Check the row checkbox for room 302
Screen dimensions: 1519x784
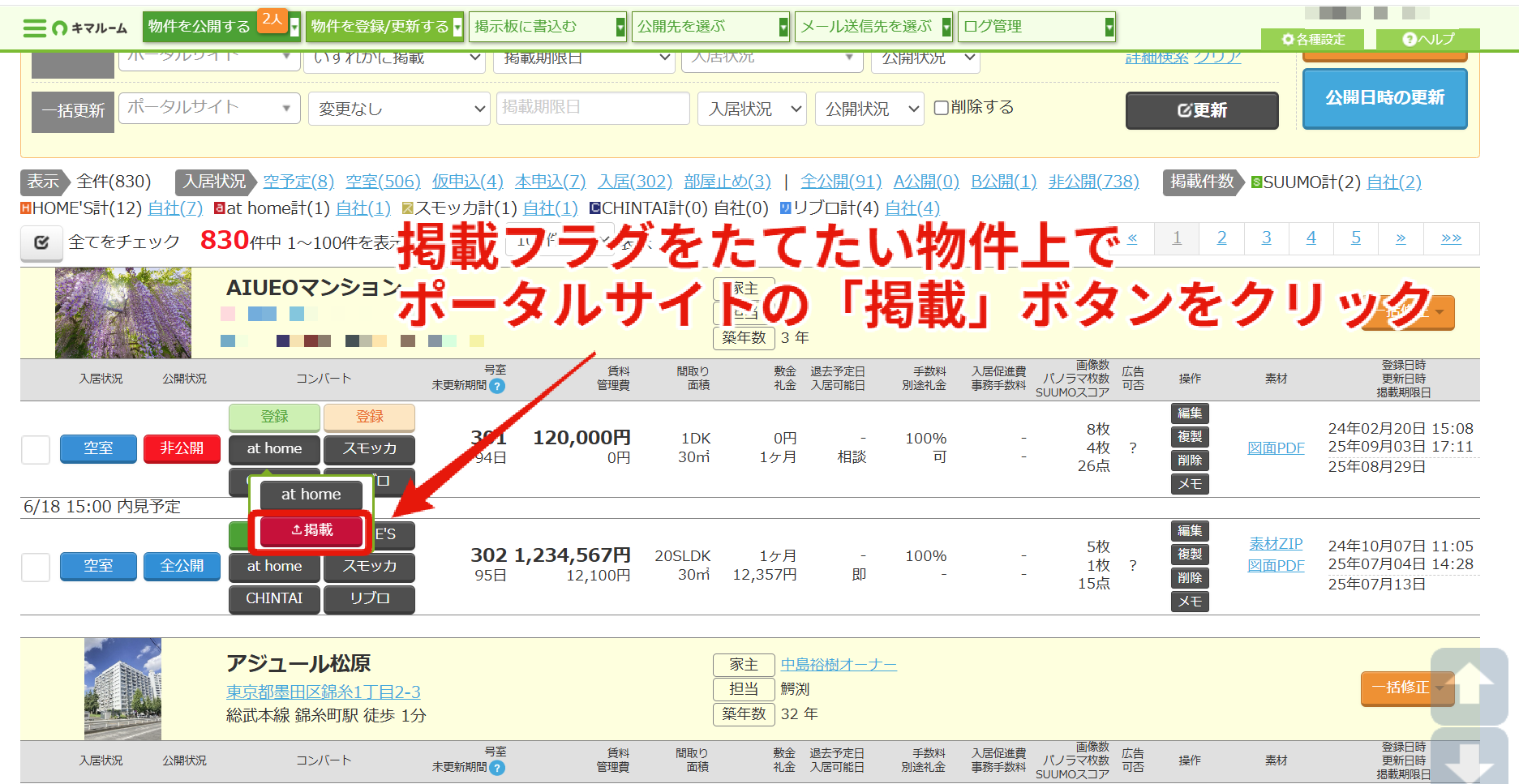coord(36,567)
